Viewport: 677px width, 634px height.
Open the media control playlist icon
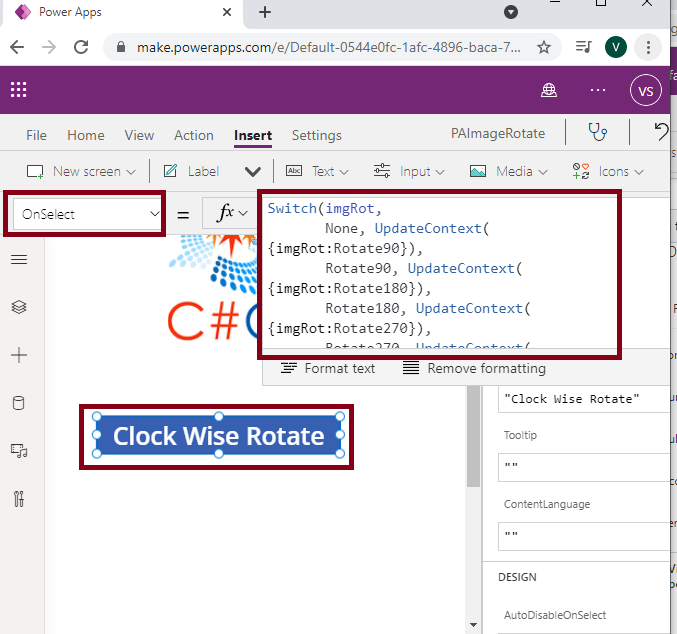click(x=583, y=47)
